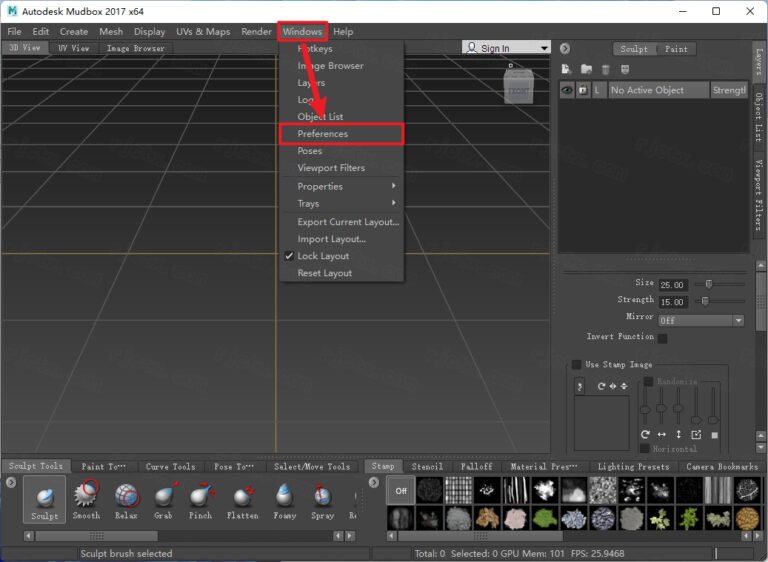Toggle layer visibility eye column
This screenshot has width=768, height=562.
567,90
